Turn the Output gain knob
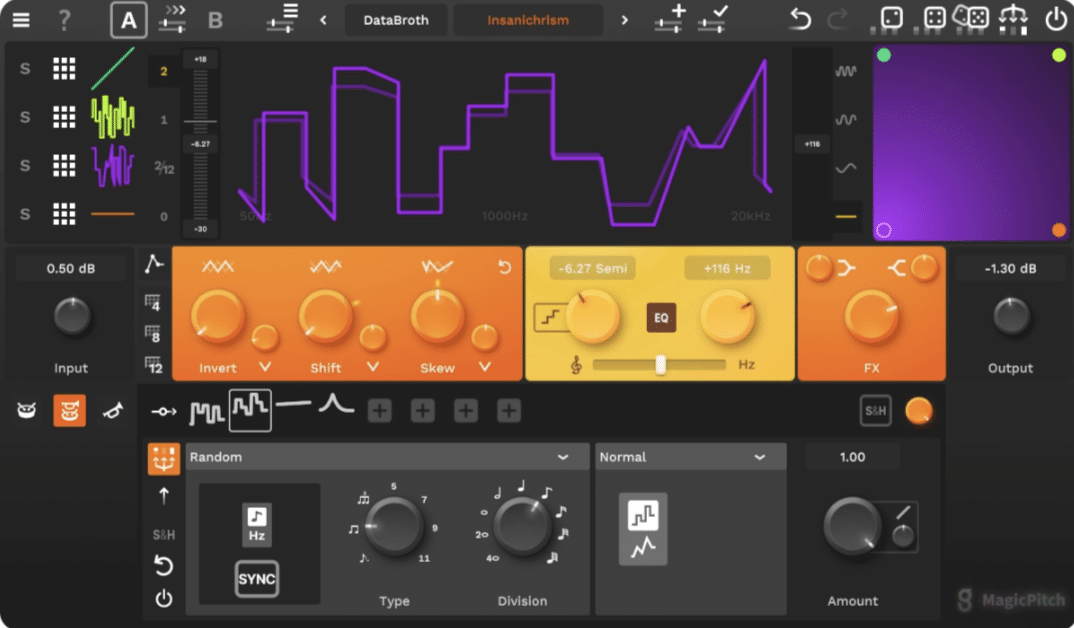The image size is (1074, 628). [1011, 316]
